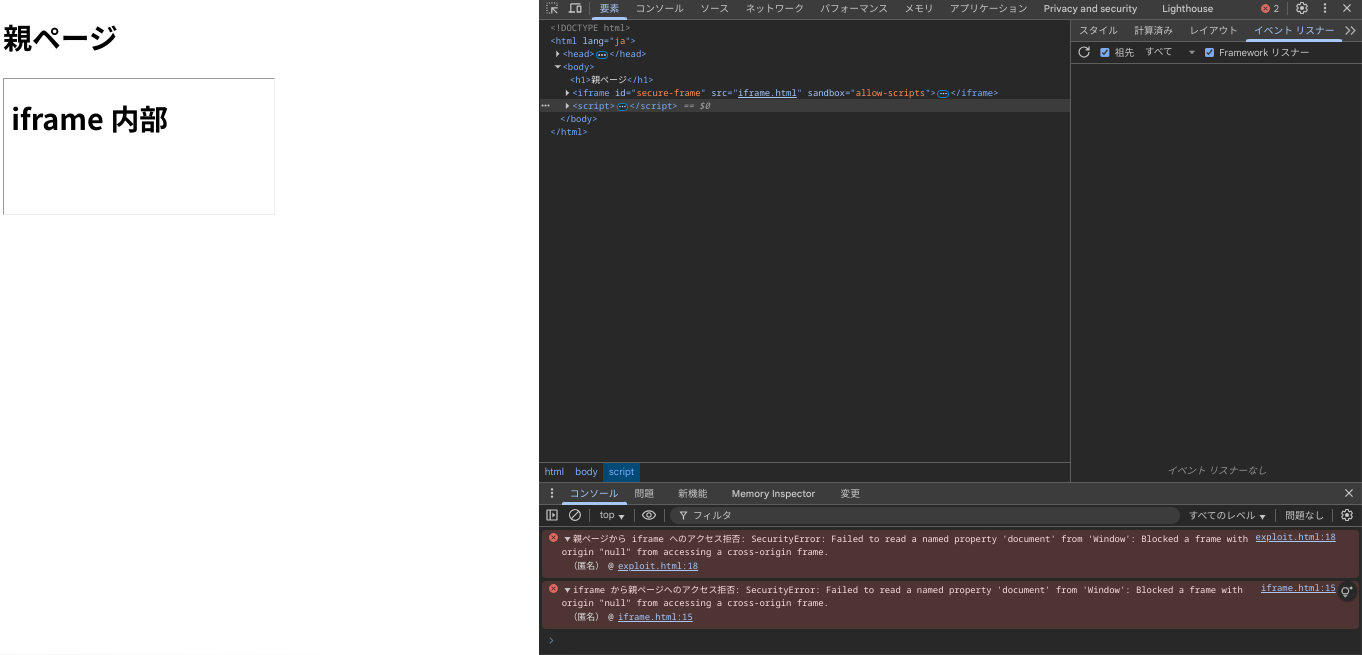Open the Memory Inspector drawer tab
This screenshot has height=655, width=1362.
click(x=773, y=494)
